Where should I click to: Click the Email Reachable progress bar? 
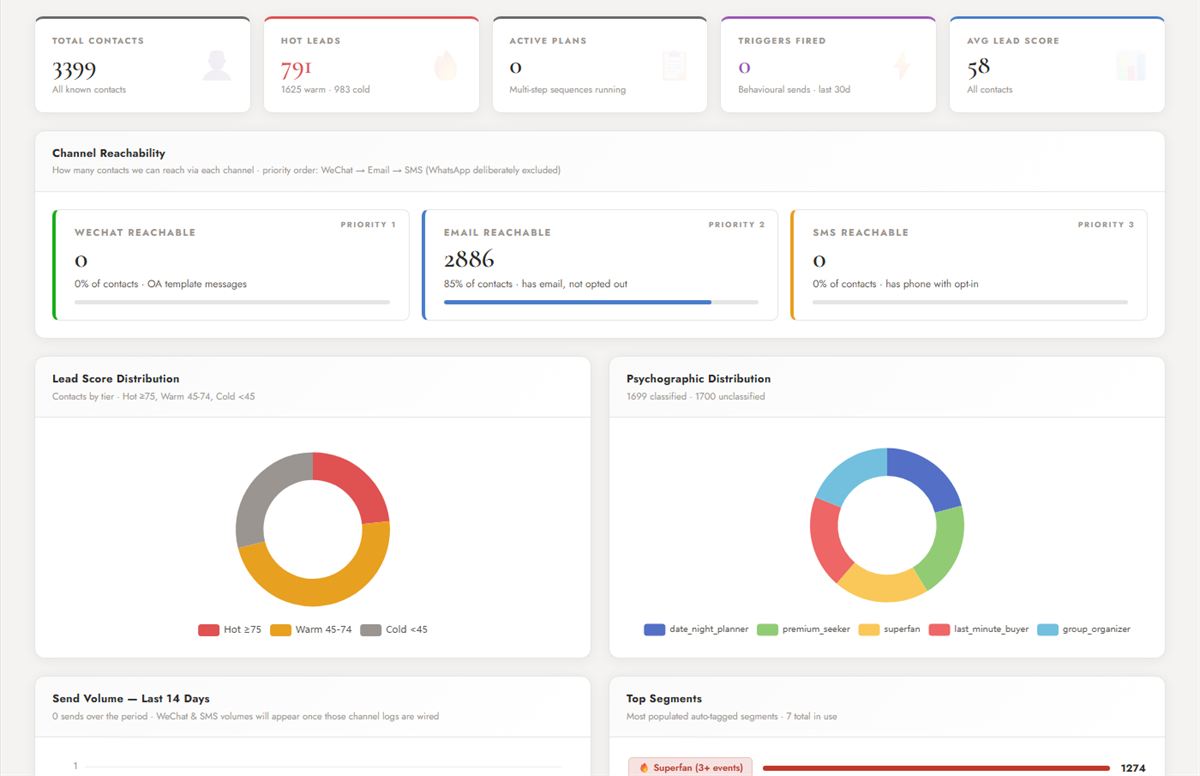tap(601, 302)
